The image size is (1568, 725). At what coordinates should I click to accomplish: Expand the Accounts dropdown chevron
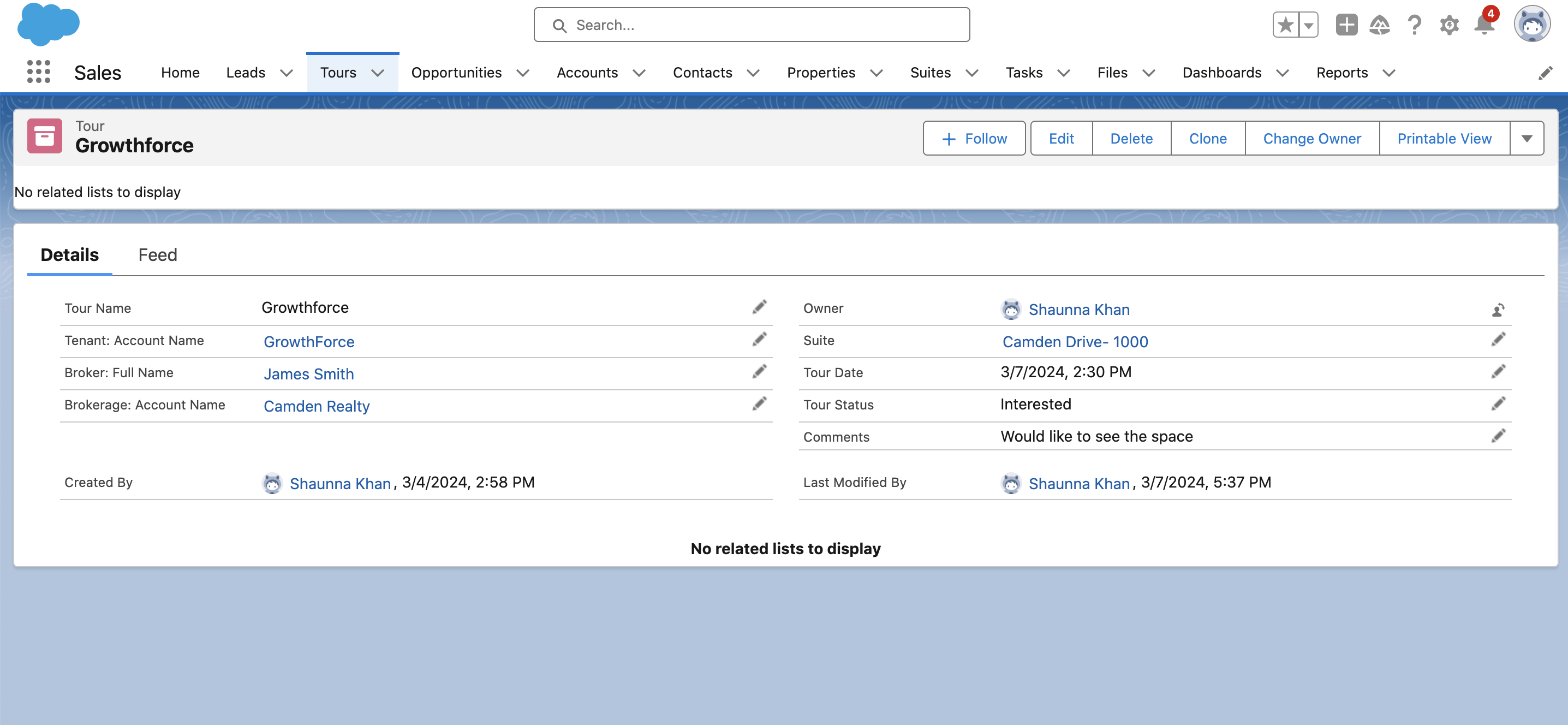coord(639,73)
